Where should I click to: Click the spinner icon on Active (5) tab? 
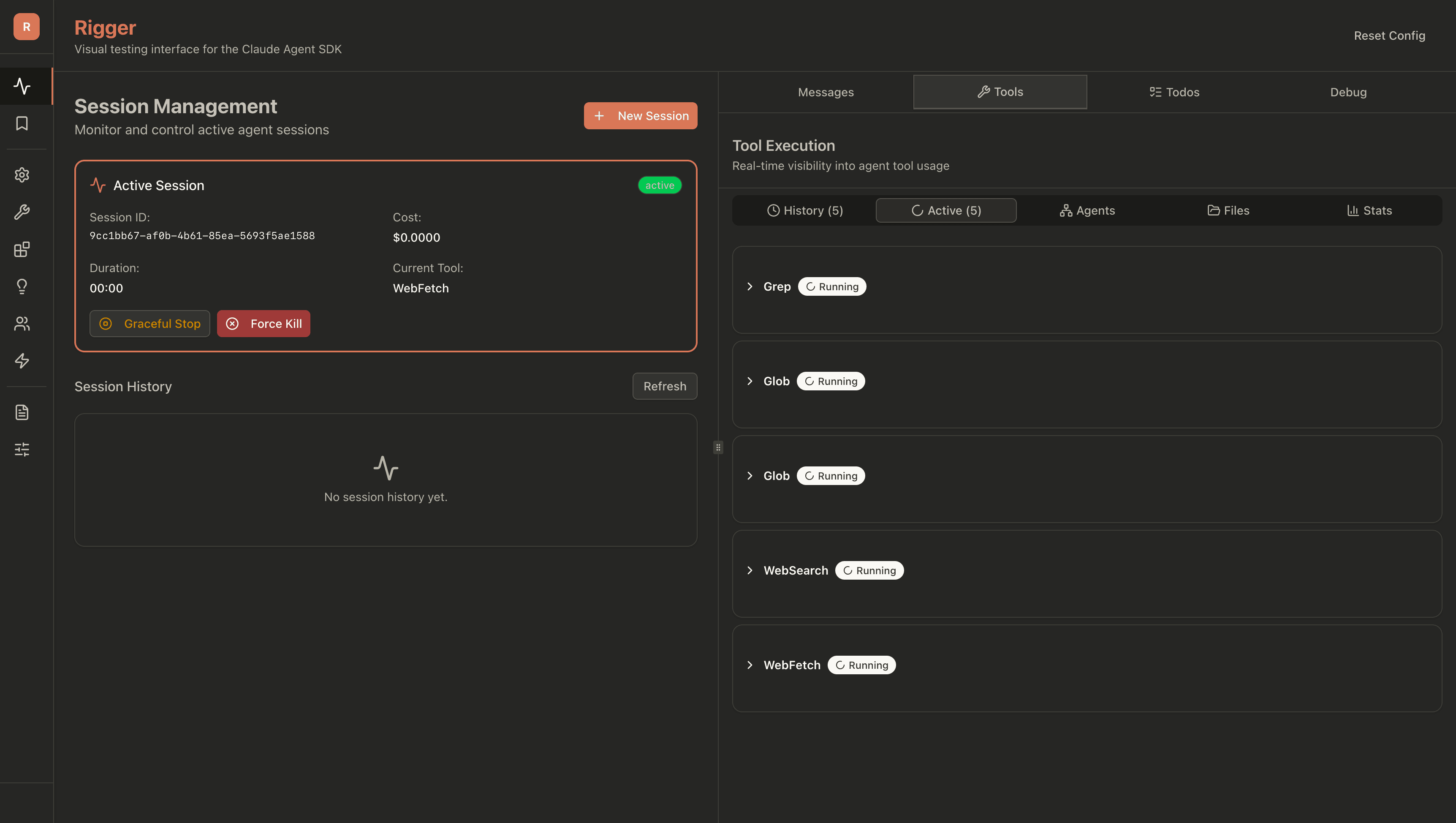pyautogui.click(x=917, y=210)
